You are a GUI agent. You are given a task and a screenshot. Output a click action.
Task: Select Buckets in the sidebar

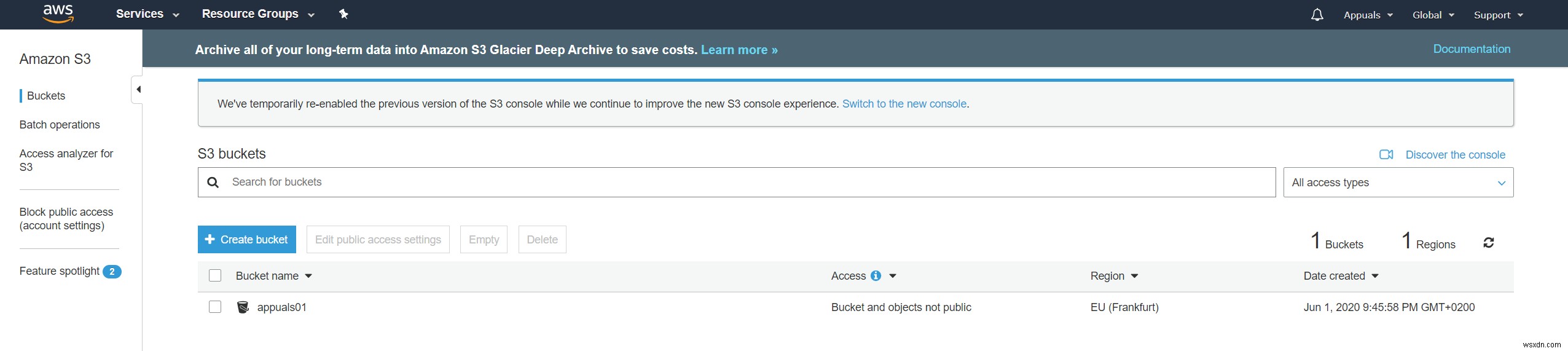point(46,96)
